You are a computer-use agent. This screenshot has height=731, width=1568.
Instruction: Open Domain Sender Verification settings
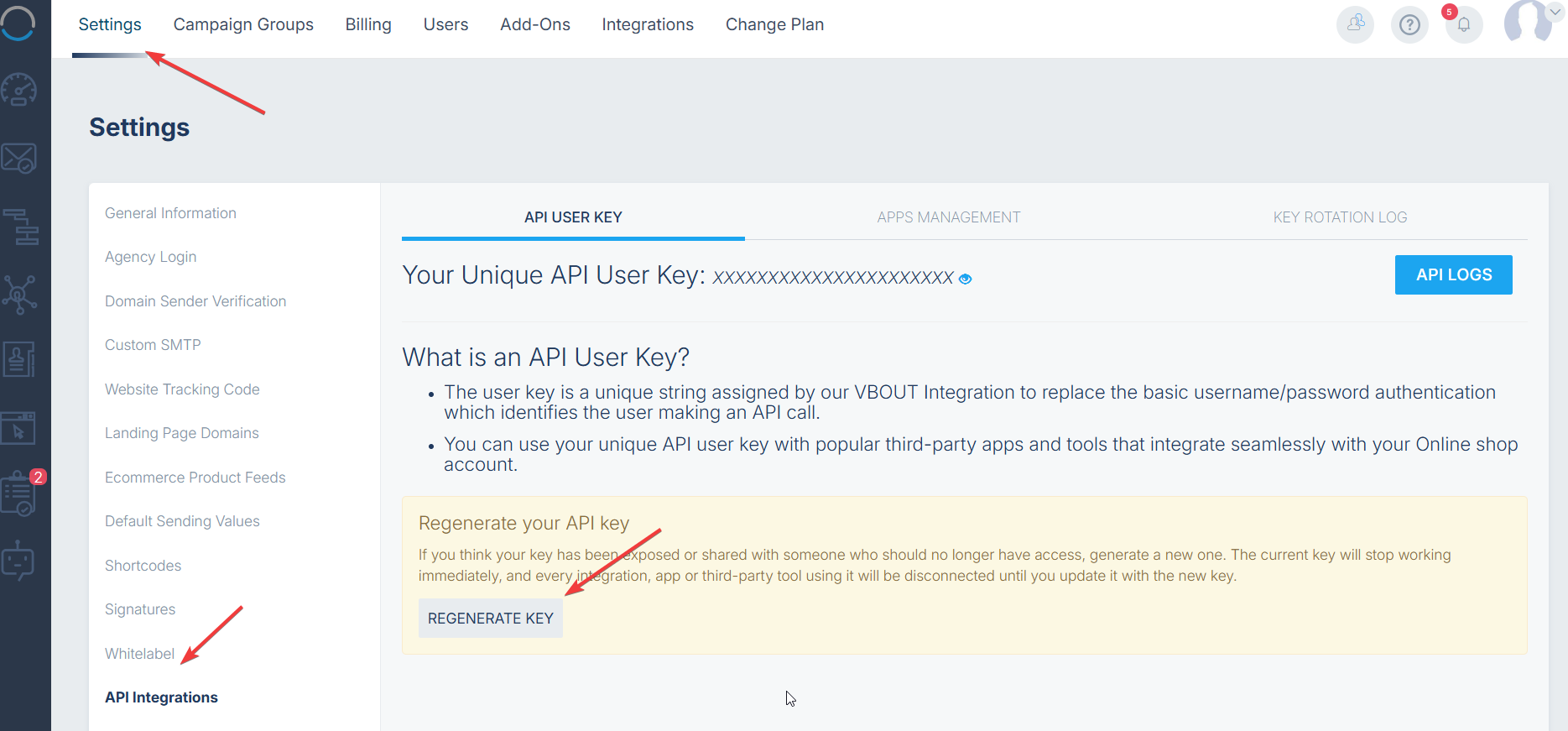[x=195, y=301]
